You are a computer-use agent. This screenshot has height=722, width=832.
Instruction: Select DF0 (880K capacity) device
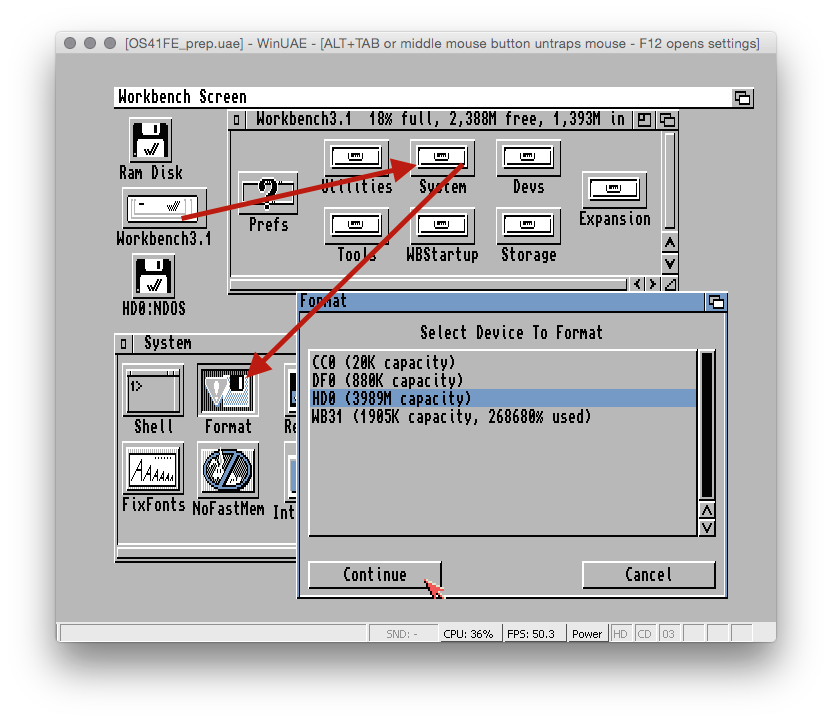[x=502, y=380]
